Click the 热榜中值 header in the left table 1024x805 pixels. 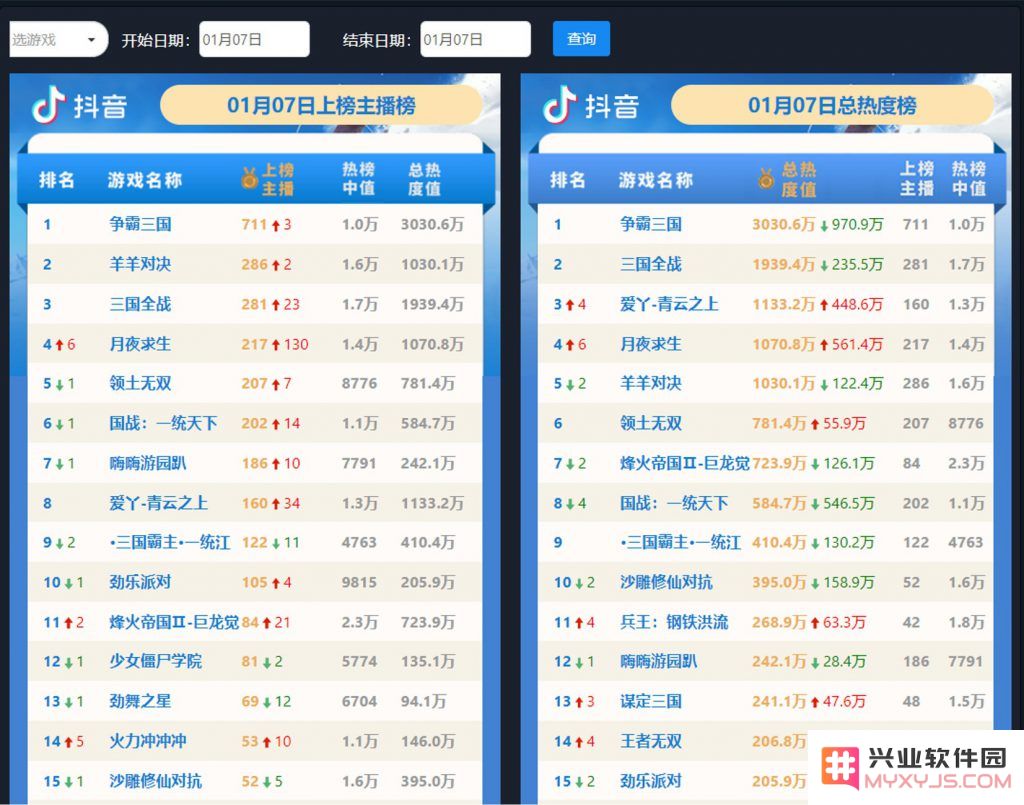pyautogui.click(x=359, y=179)
